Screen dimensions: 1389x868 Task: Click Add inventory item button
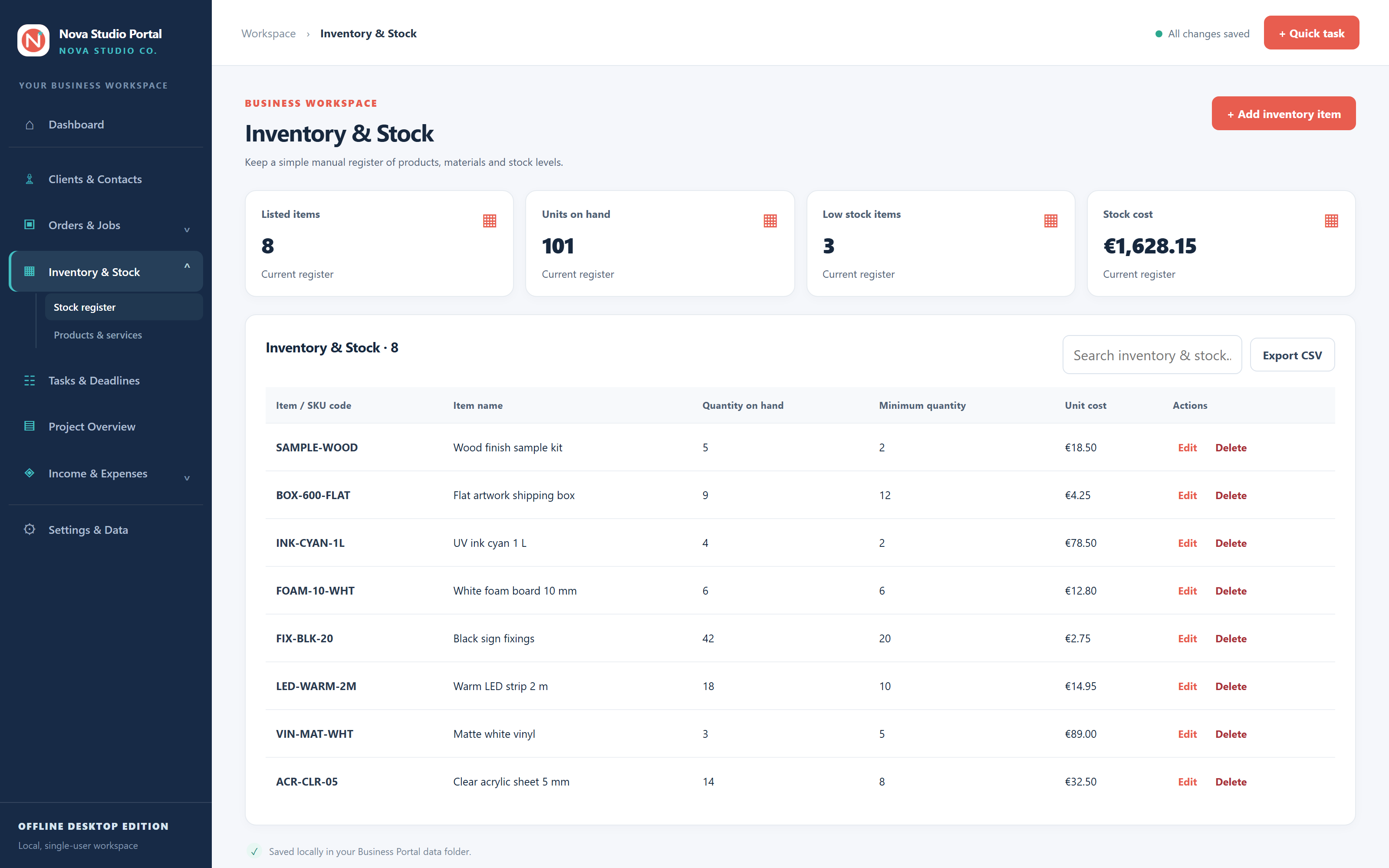point(1284,114)
